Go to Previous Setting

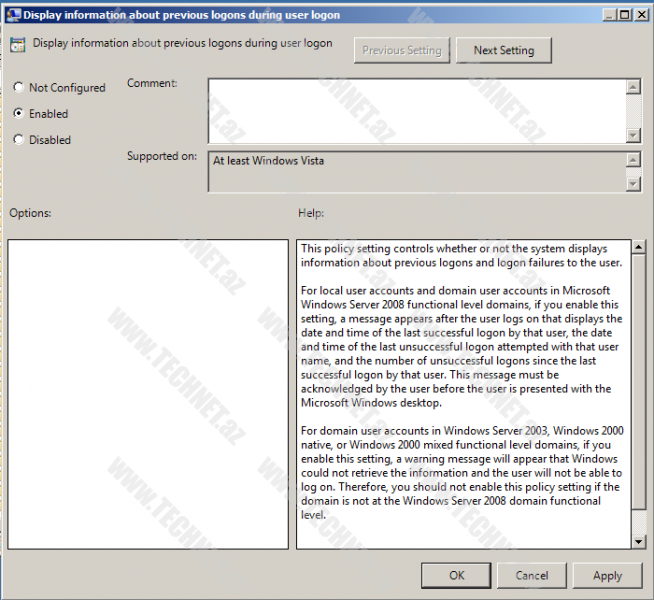(402, 50)
